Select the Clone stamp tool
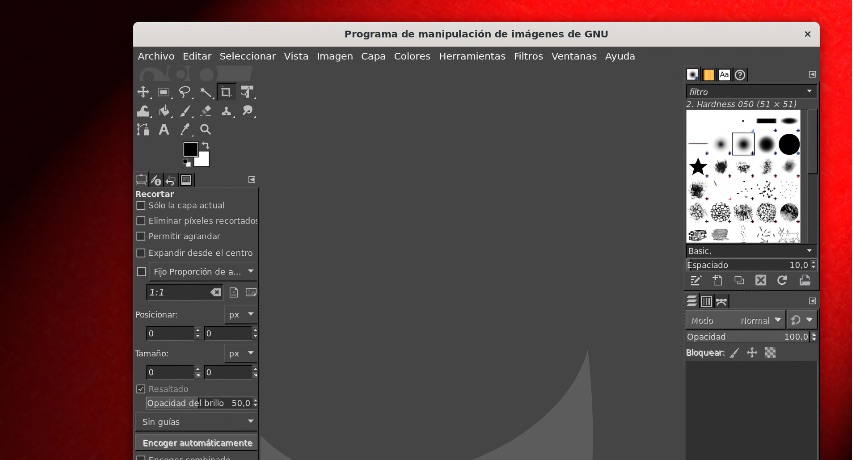The height and width of the screenshot is (460, 853). (226, 111)
